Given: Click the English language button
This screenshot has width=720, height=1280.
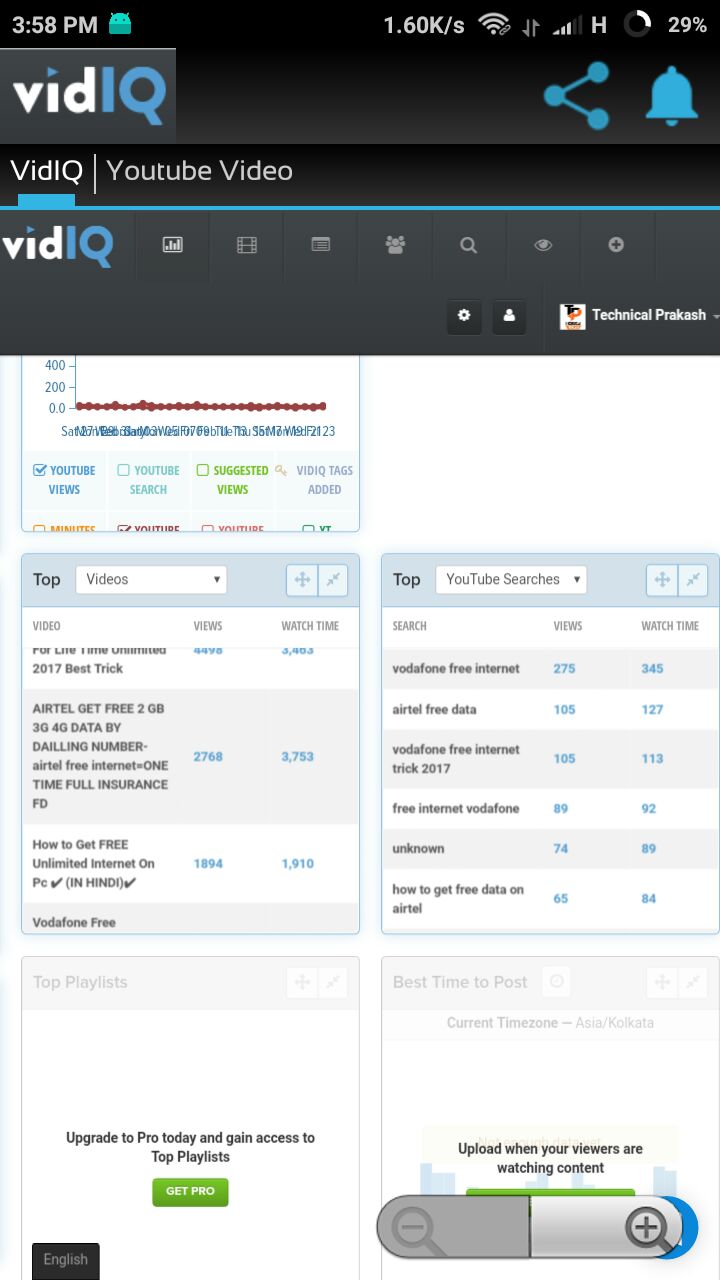Looking at the screenshot, I should tap(66, 1259).
